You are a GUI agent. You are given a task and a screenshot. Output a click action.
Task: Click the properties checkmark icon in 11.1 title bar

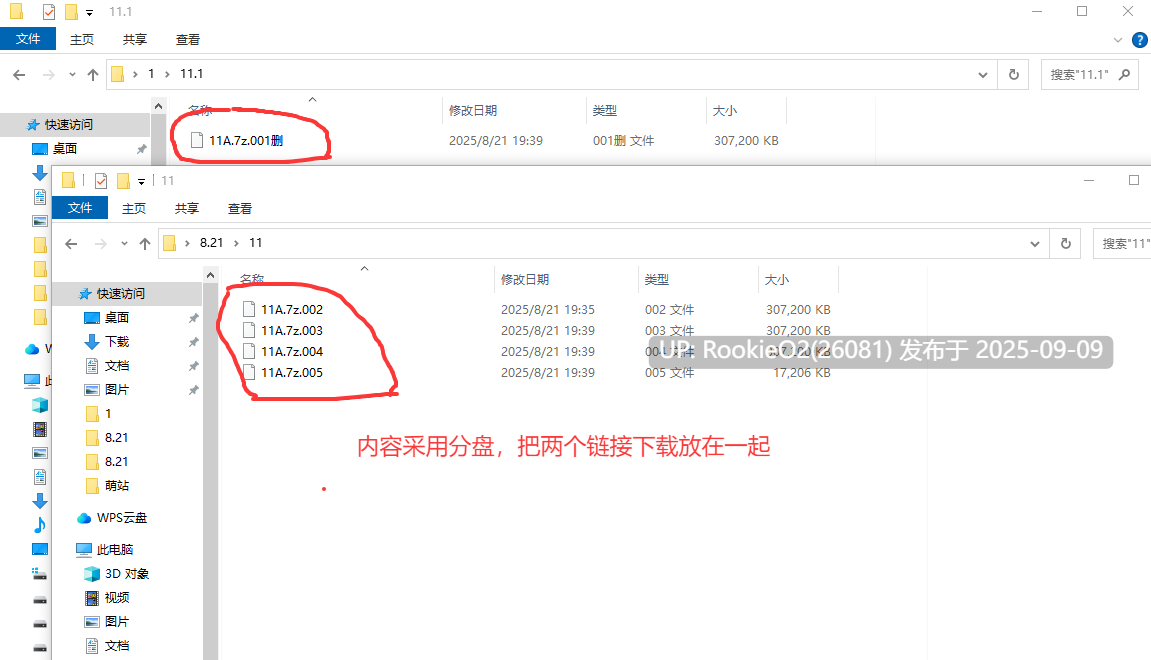pyautogui.click(x=48, y=12)
